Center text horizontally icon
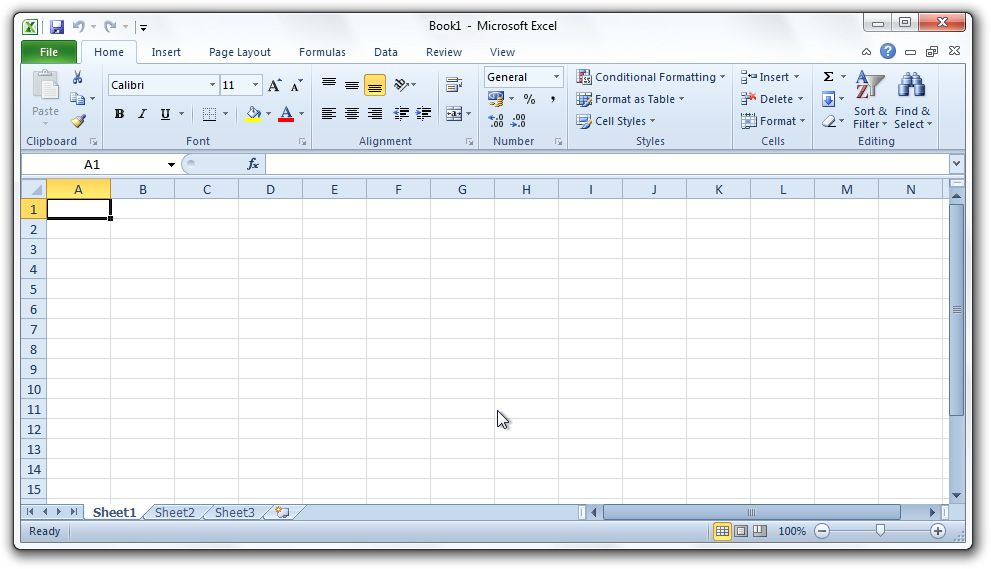The height and width of the screenshot is (569, 991). coord(352,114)
